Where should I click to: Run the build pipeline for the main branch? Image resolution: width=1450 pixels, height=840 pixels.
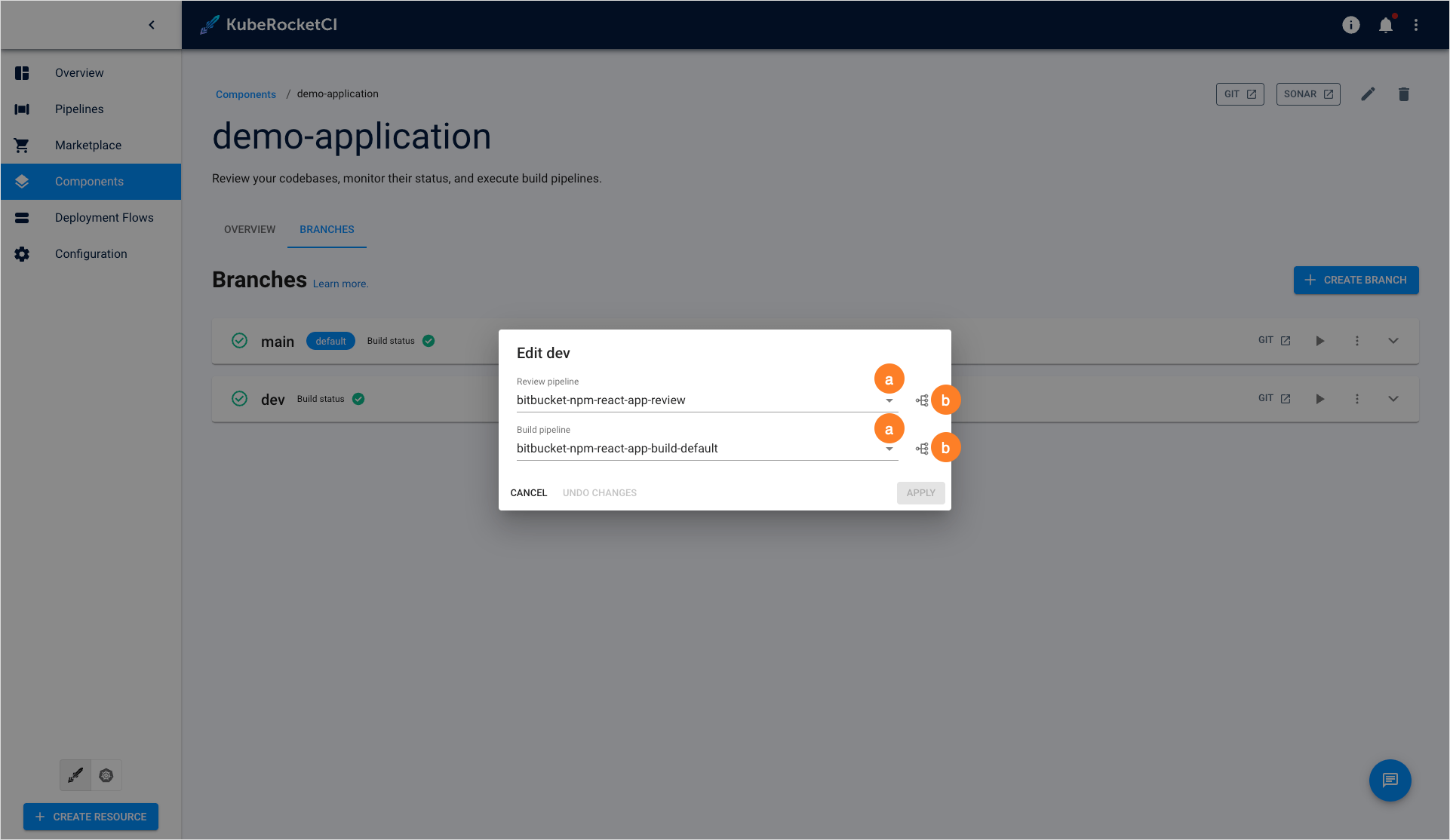1319,340
